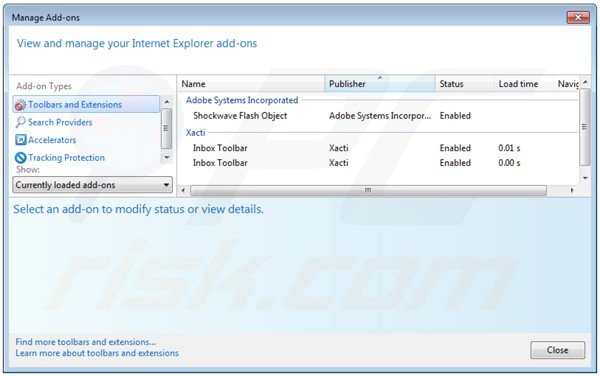The width and height of the screenshot is (600, 376).
Task: Click Enabled status of Shockwave Flash Object
Action: coord(455,116)
